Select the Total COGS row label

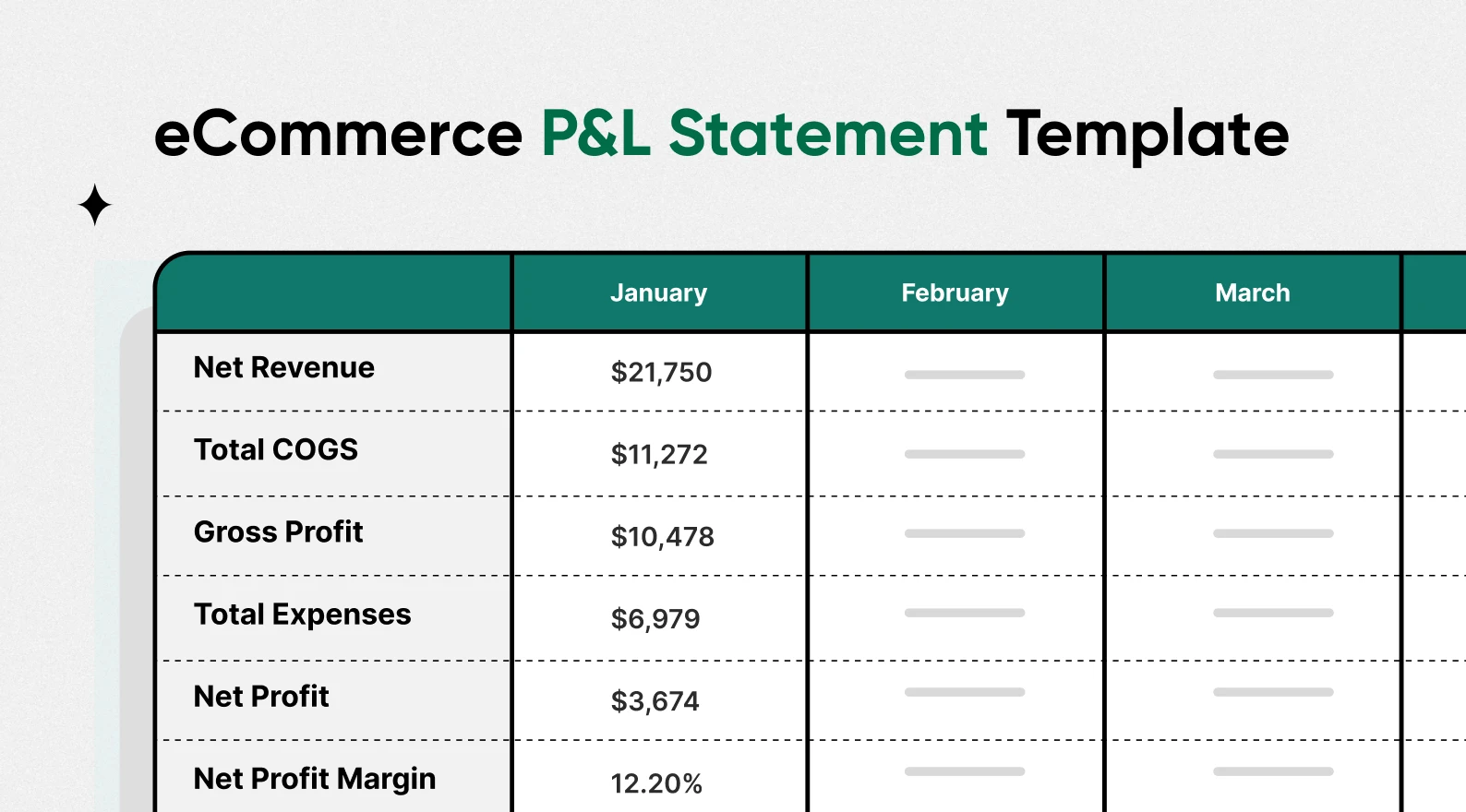point(276,449)
